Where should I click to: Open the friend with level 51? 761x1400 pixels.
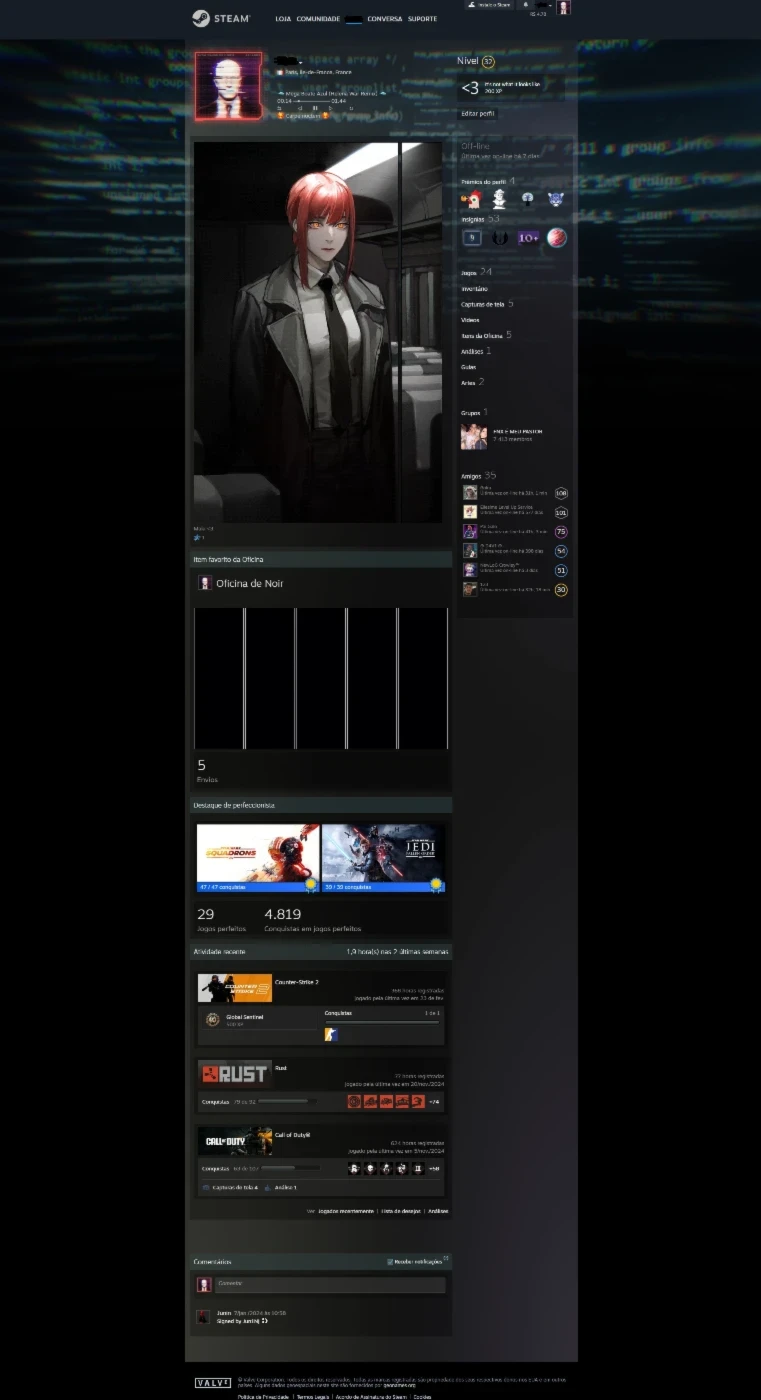(516, 569)
